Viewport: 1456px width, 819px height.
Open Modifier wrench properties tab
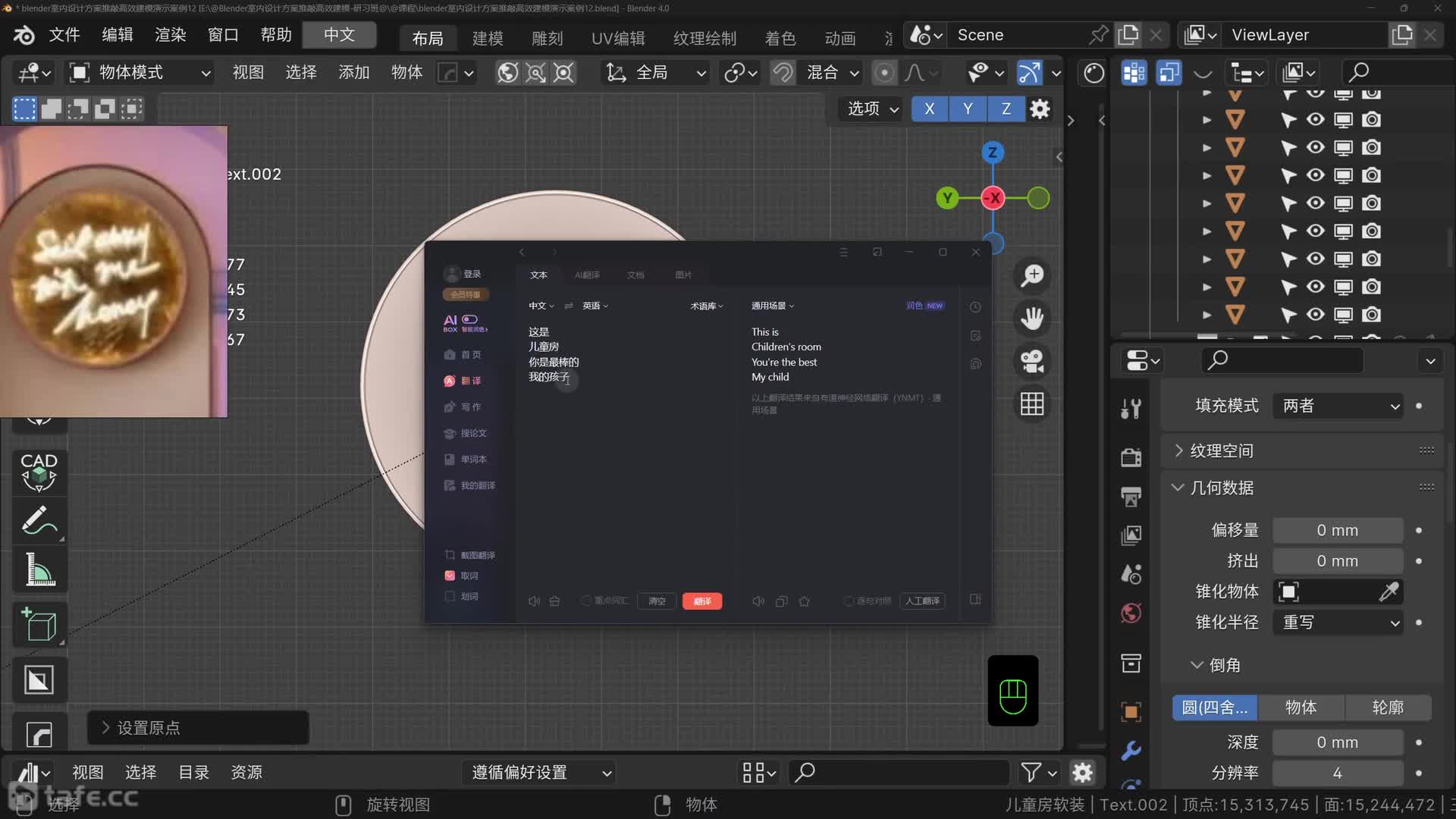1131,750
